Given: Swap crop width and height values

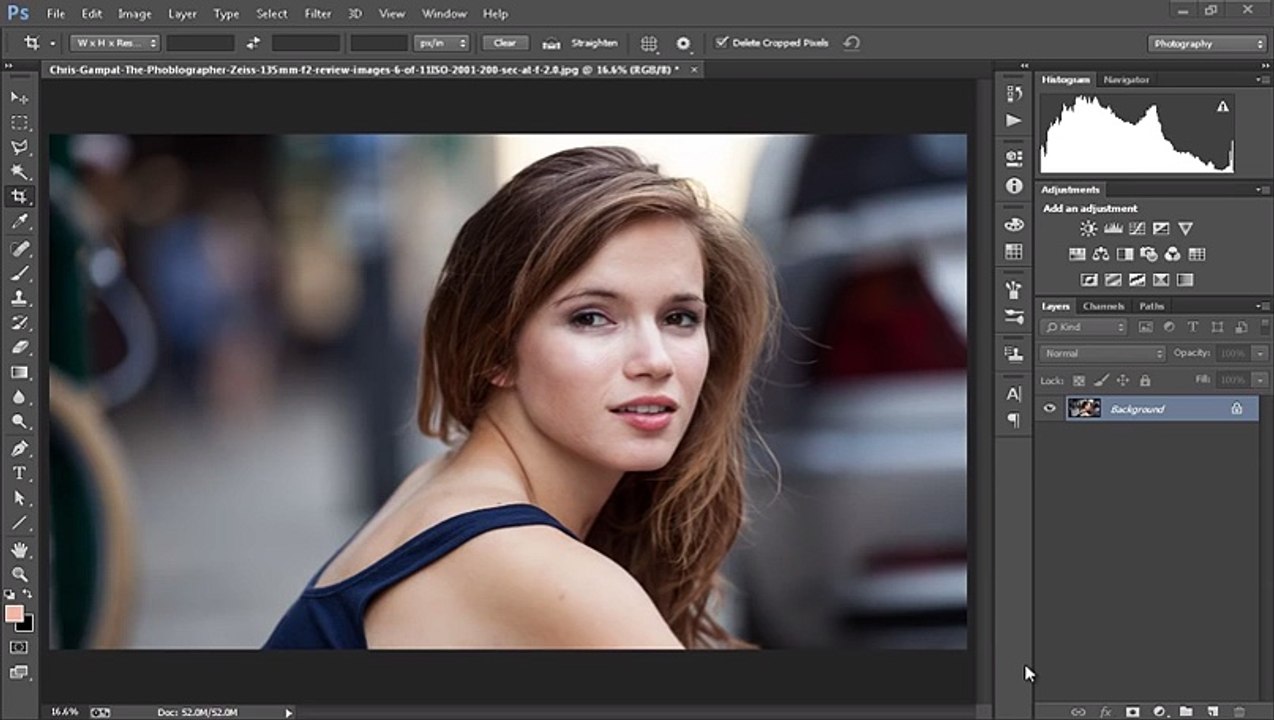Looking at the screenshot, I should tap(253, 43).
